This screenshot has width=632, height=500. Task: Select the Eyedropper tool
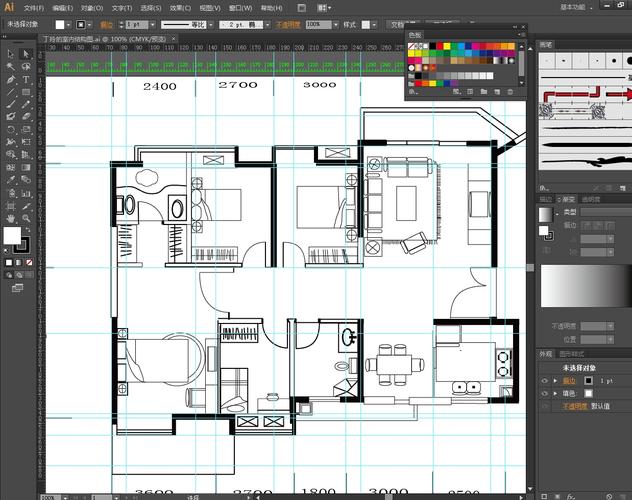coord(11,180)
